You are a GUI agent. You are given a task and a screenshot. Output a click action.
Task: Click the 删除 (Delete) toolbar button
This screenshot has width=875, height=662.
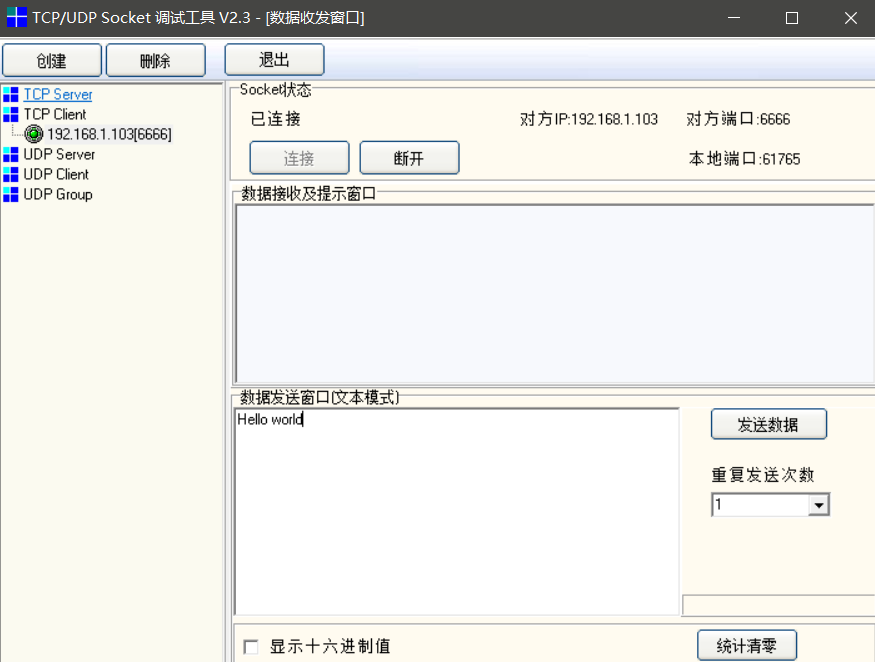(x=155, y=59)
